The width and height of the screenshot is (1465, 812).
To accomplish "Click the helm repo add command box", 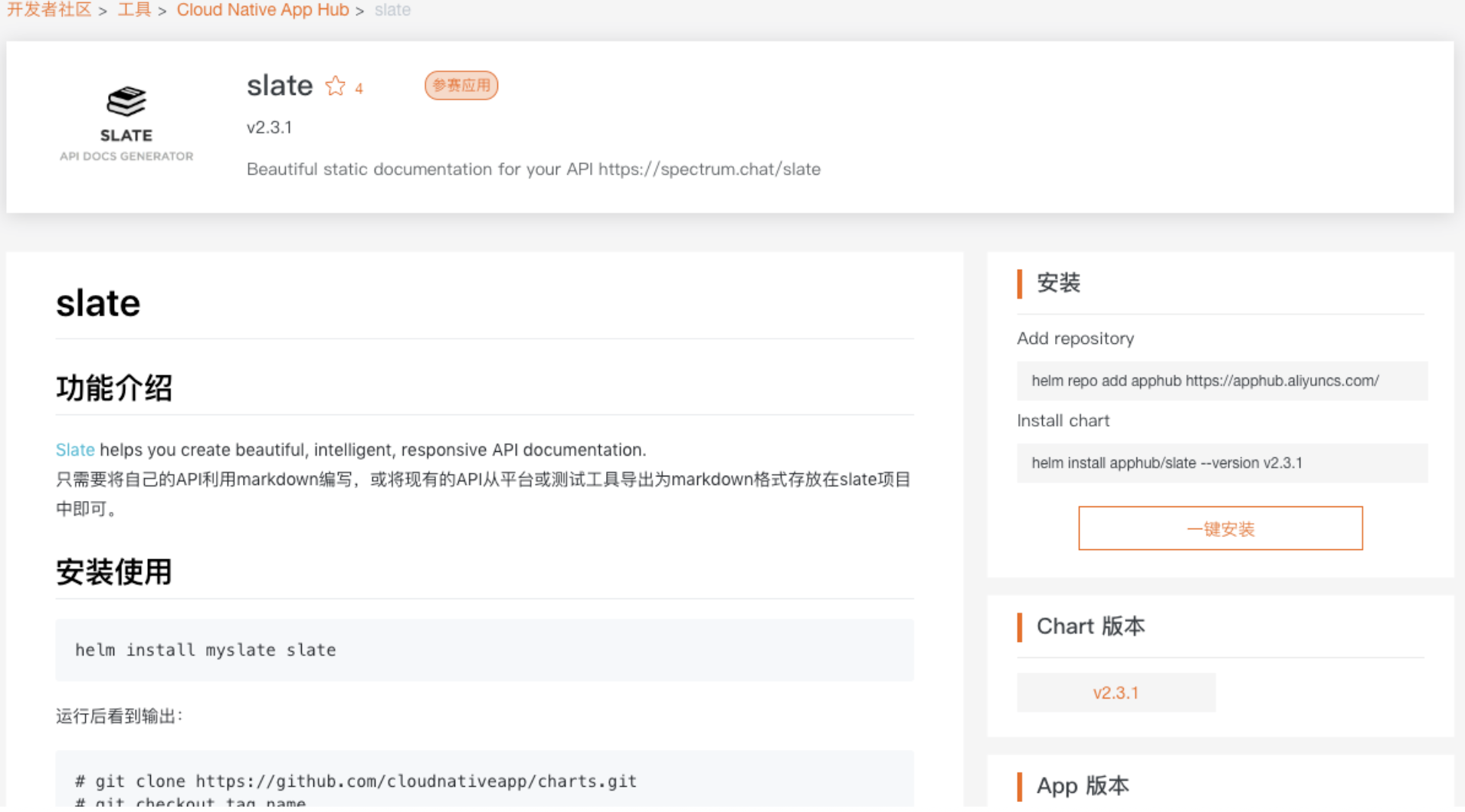I will 1221,381.
